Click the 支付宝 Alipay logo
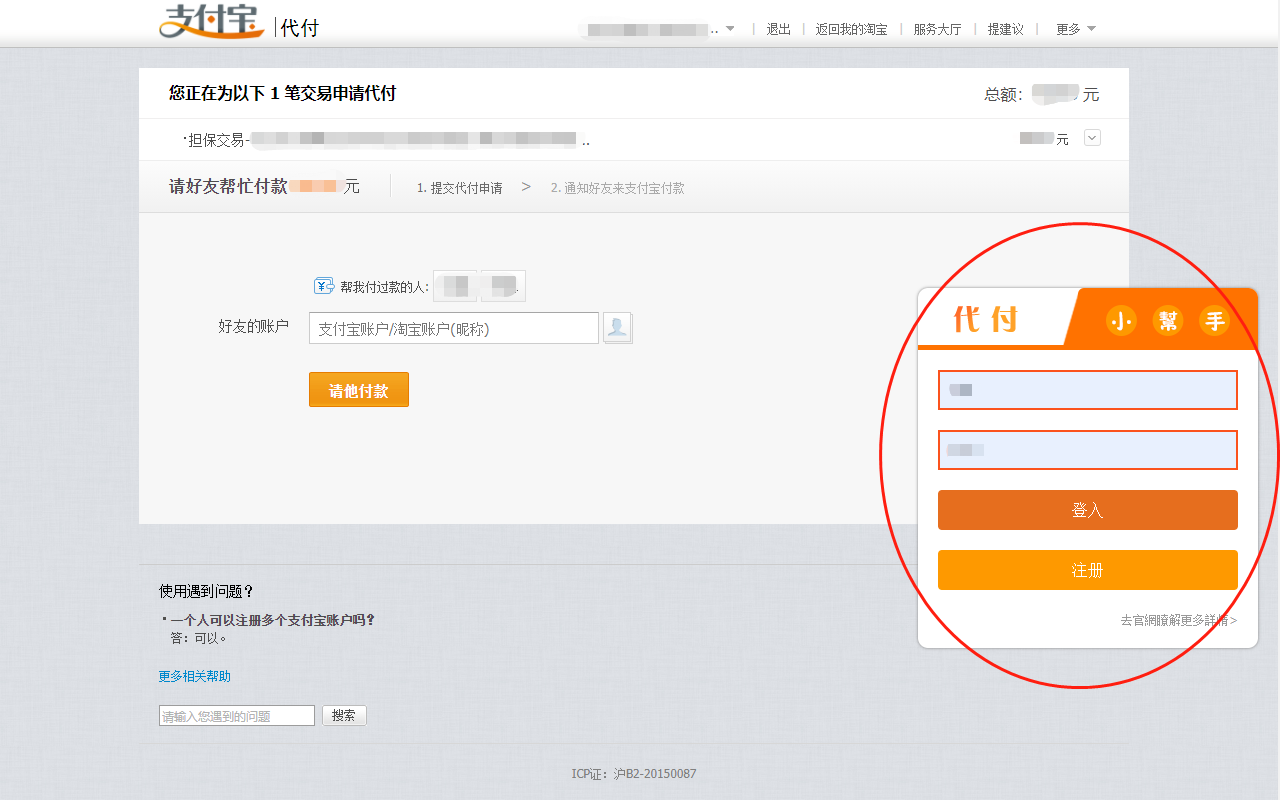Image resolution: width=1280 pixels, height=800 pixels. [210, 22]
